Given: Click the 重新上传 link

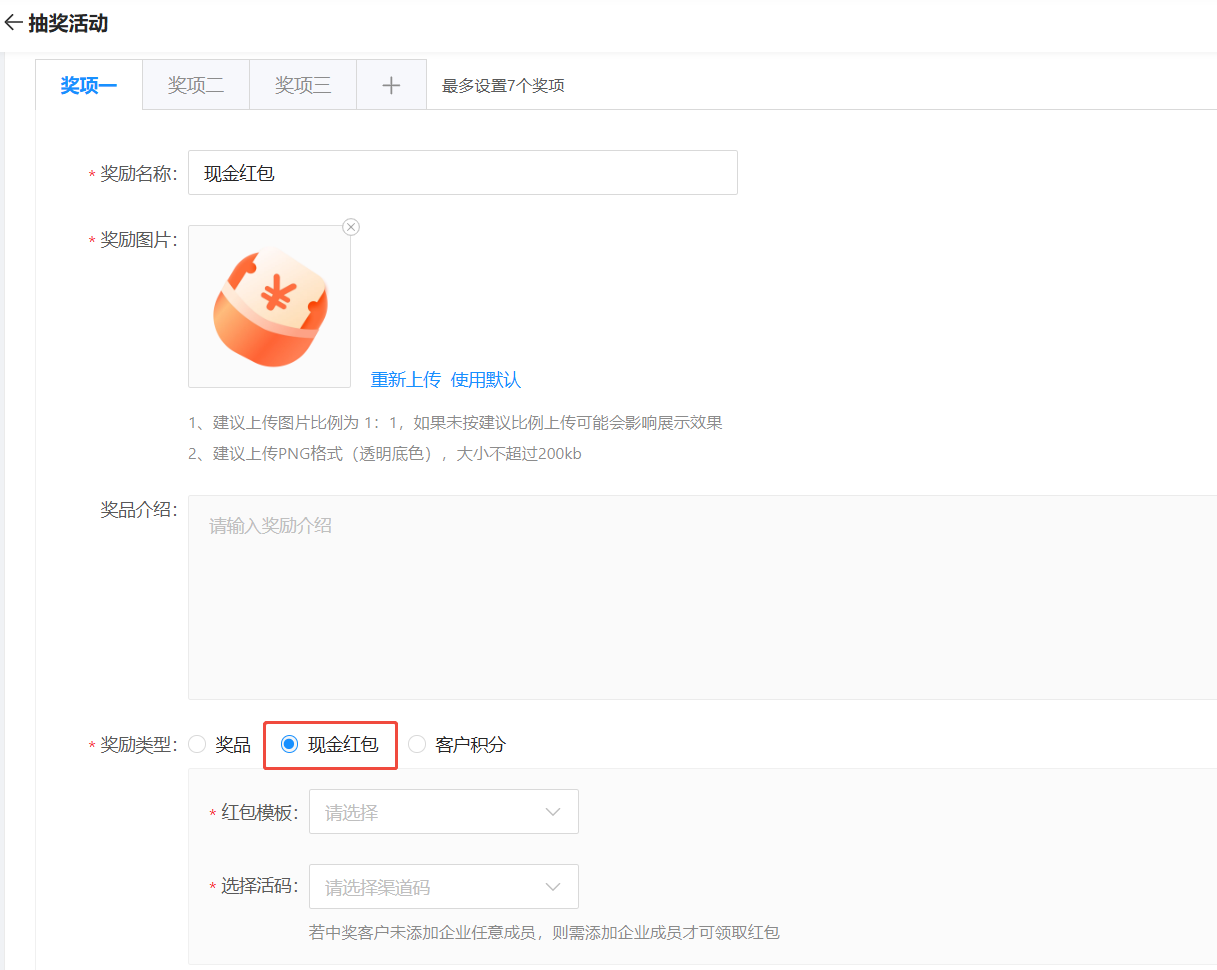Looking at the screenshot, I should pyautogui.click(x=405, y=380).
